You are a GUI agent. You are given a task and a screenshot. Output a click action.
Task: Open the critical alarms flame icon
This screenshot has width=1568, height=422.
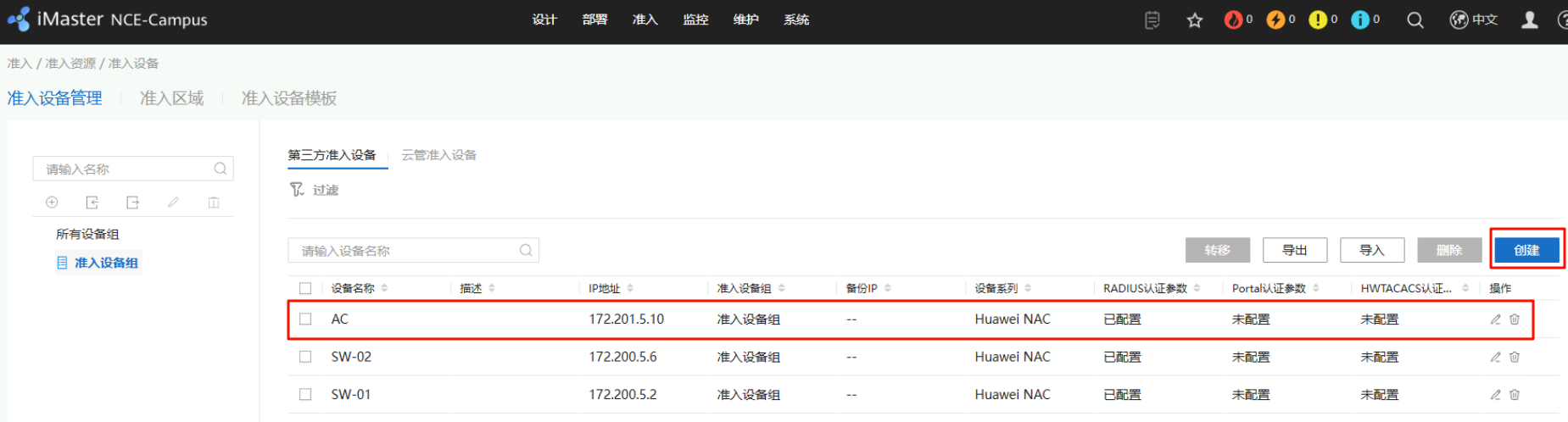pos(1233,19)
